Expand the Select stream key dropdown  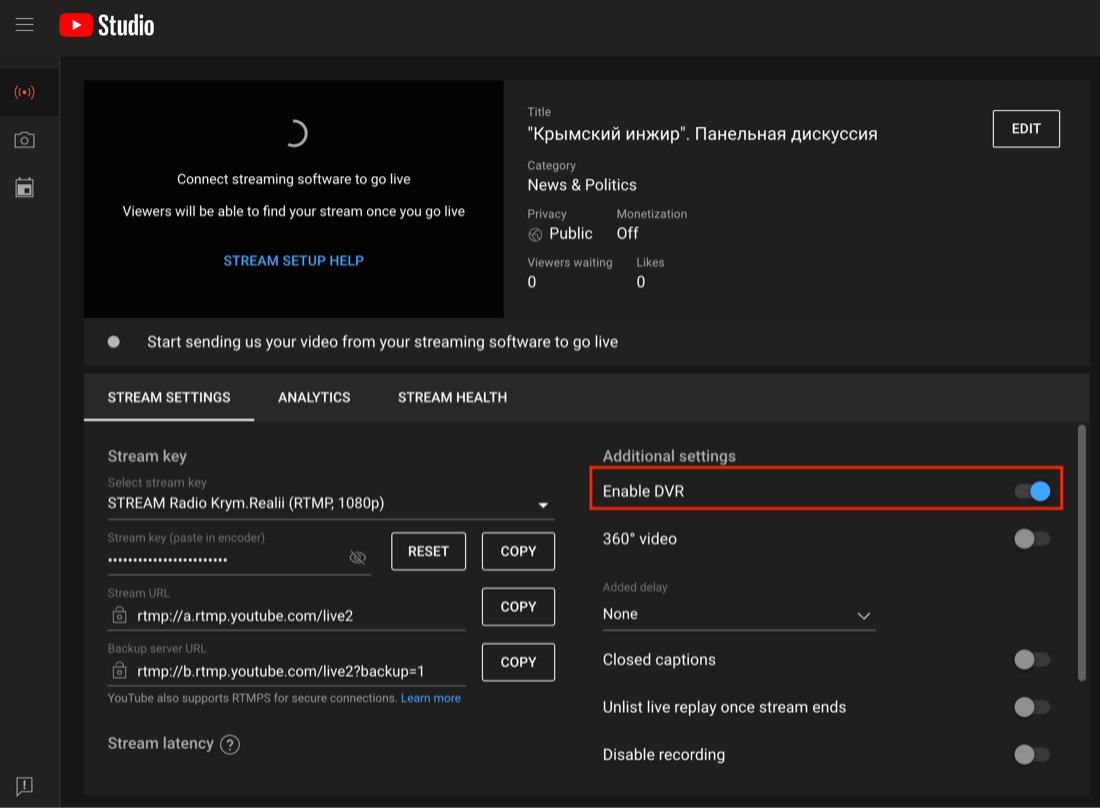(x=331, y=504)
